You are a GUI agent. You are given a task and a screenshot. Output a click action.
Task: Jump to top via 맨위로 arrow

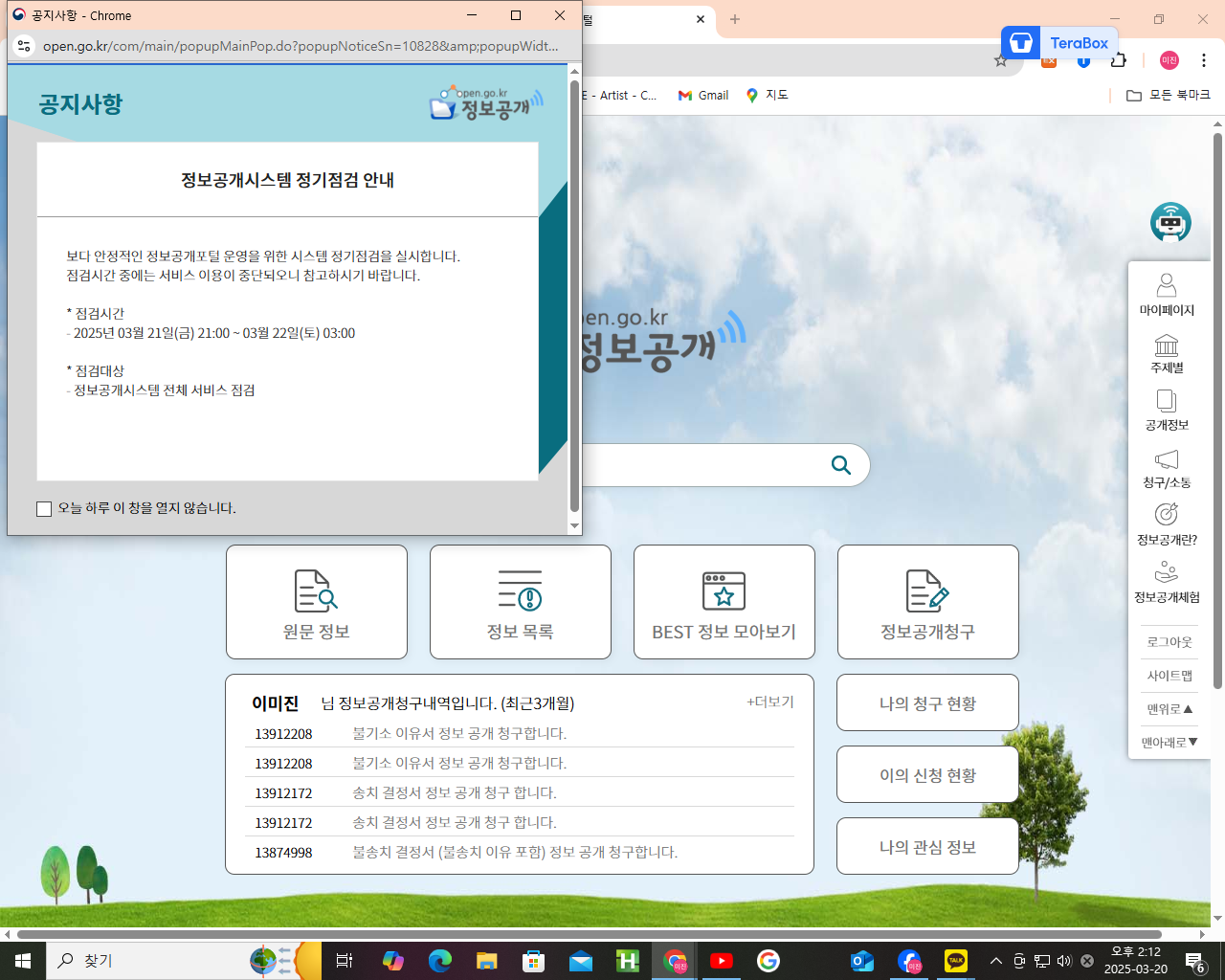point(1169,708)
